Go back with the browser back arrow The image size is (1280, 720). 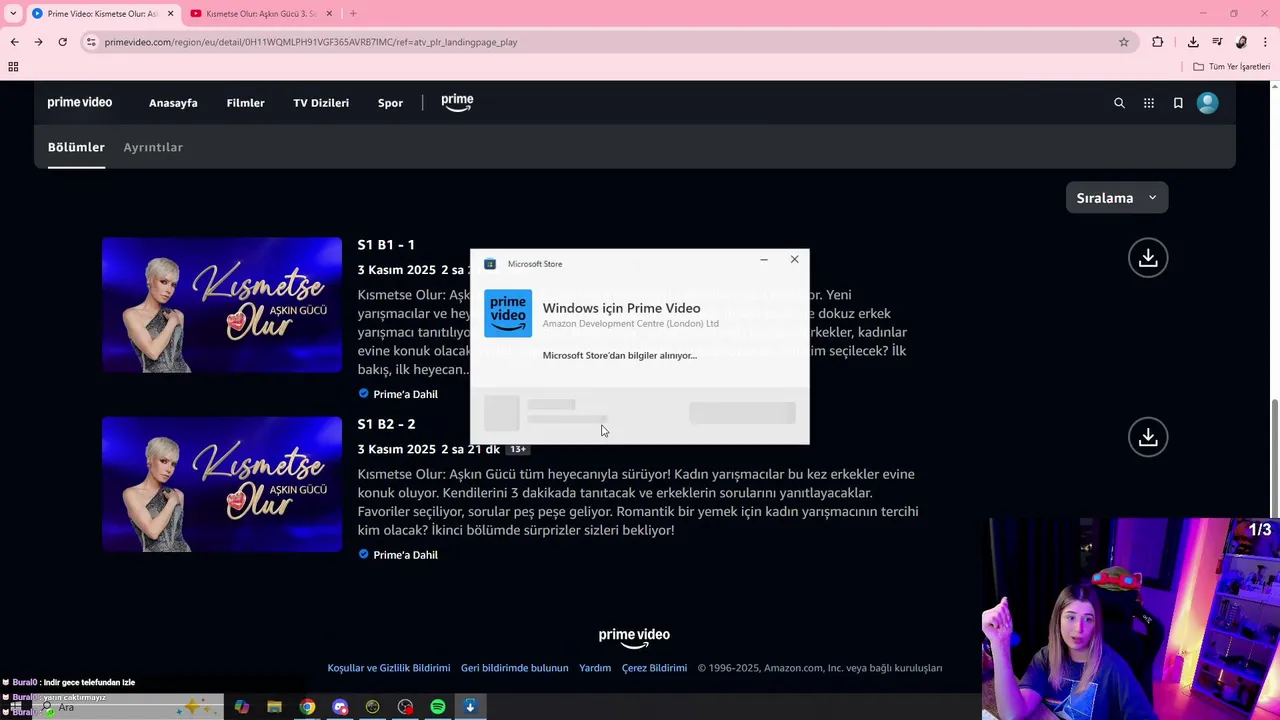pyautogui.click(x=14, y=42)
